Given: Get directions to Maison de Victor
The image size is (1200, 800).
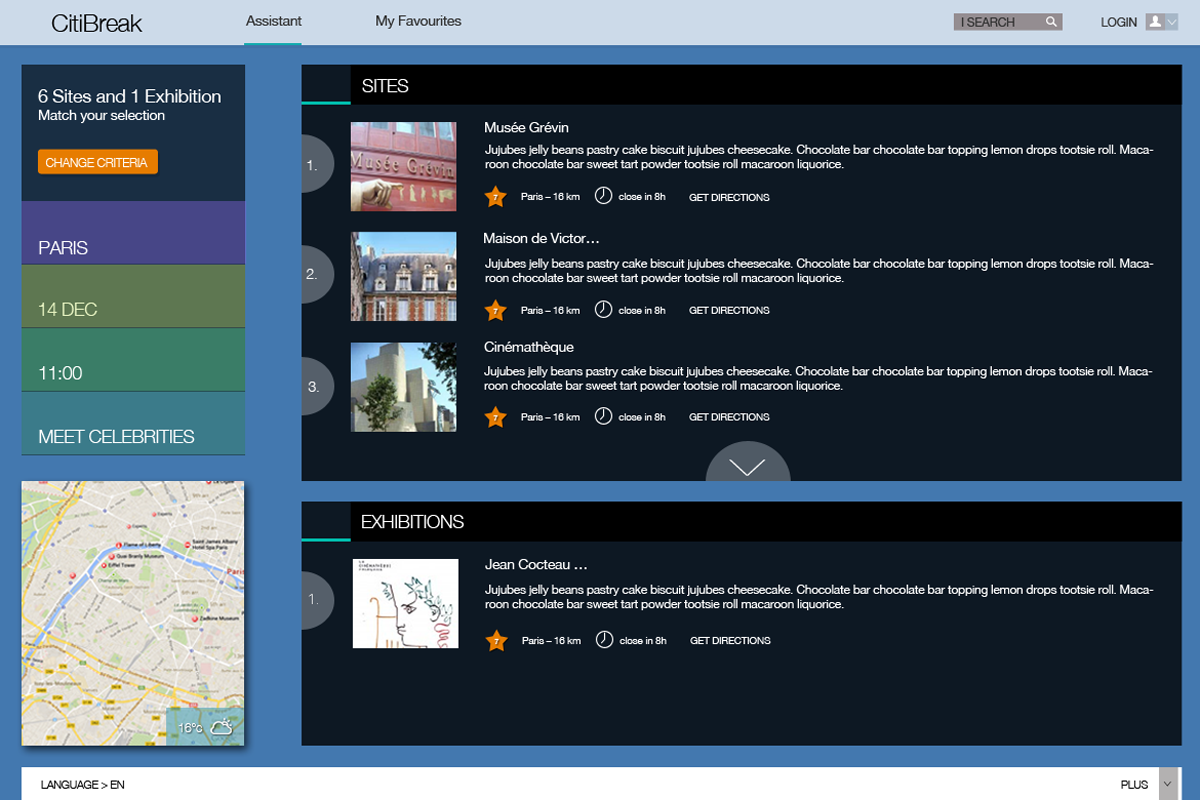Looking at the screenshot, I should coord(729,310).
